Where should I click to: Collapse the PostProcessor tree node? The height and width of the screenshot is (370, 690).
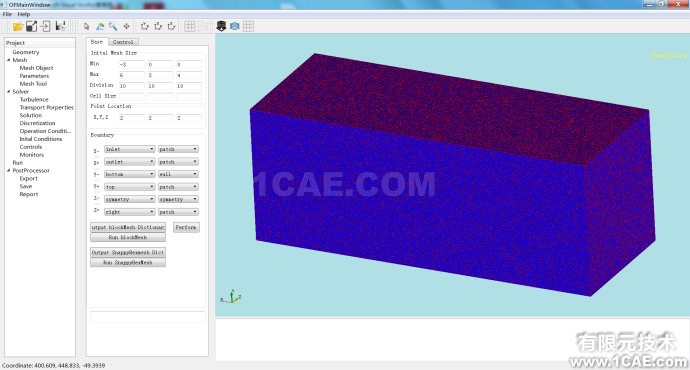click(x=8, y=170)
